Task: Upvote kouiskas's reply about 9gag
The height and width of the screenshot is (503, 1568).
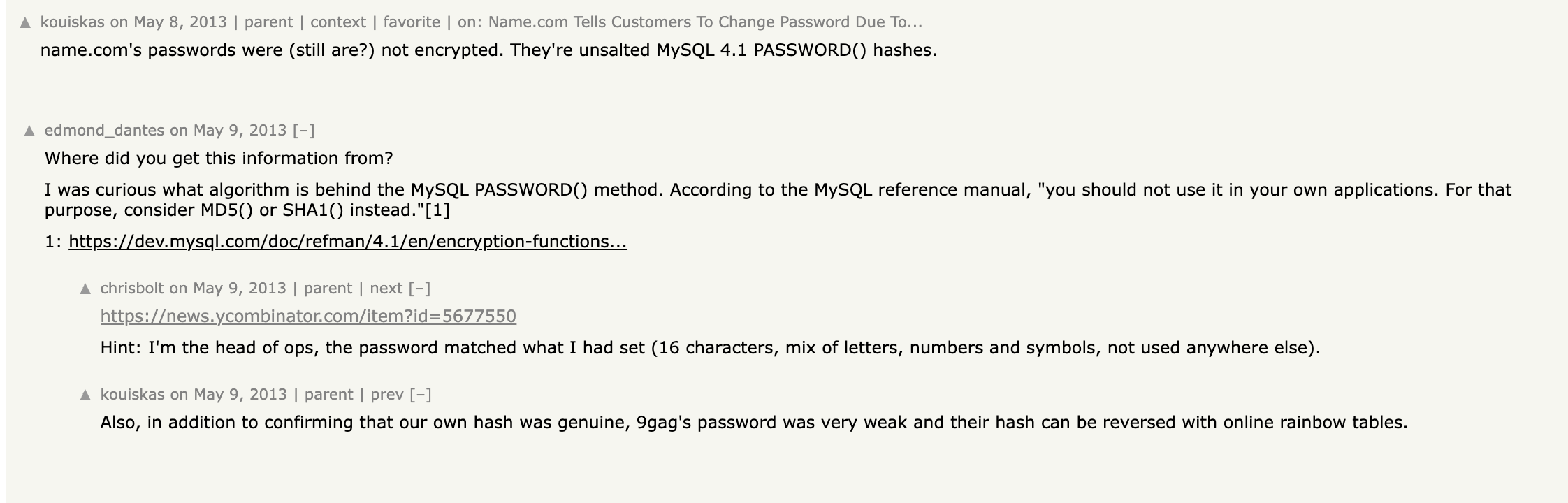Action: pos(85,395)
